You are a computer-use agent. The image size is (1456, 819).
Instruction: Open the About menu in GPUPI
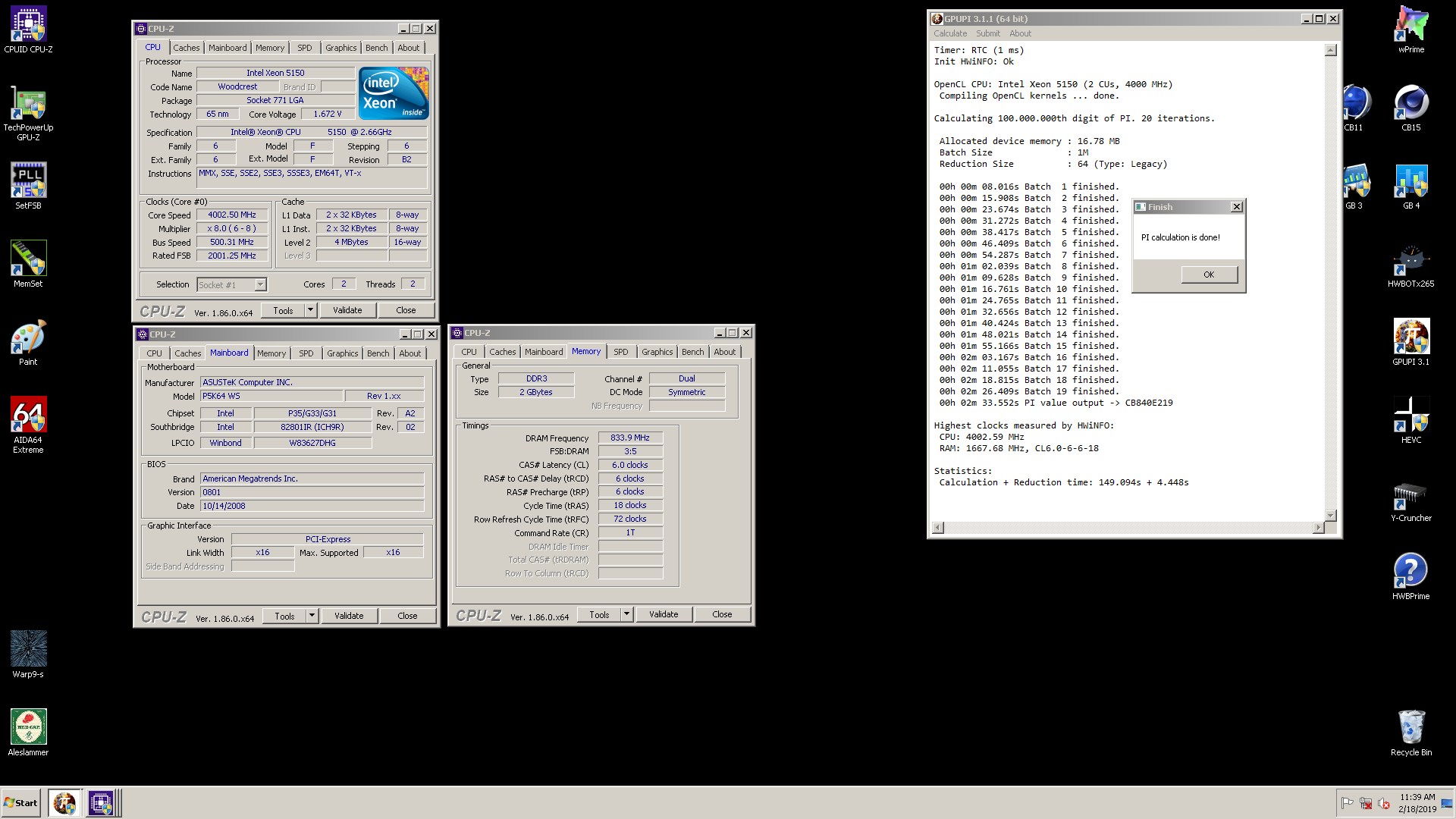1020,33
